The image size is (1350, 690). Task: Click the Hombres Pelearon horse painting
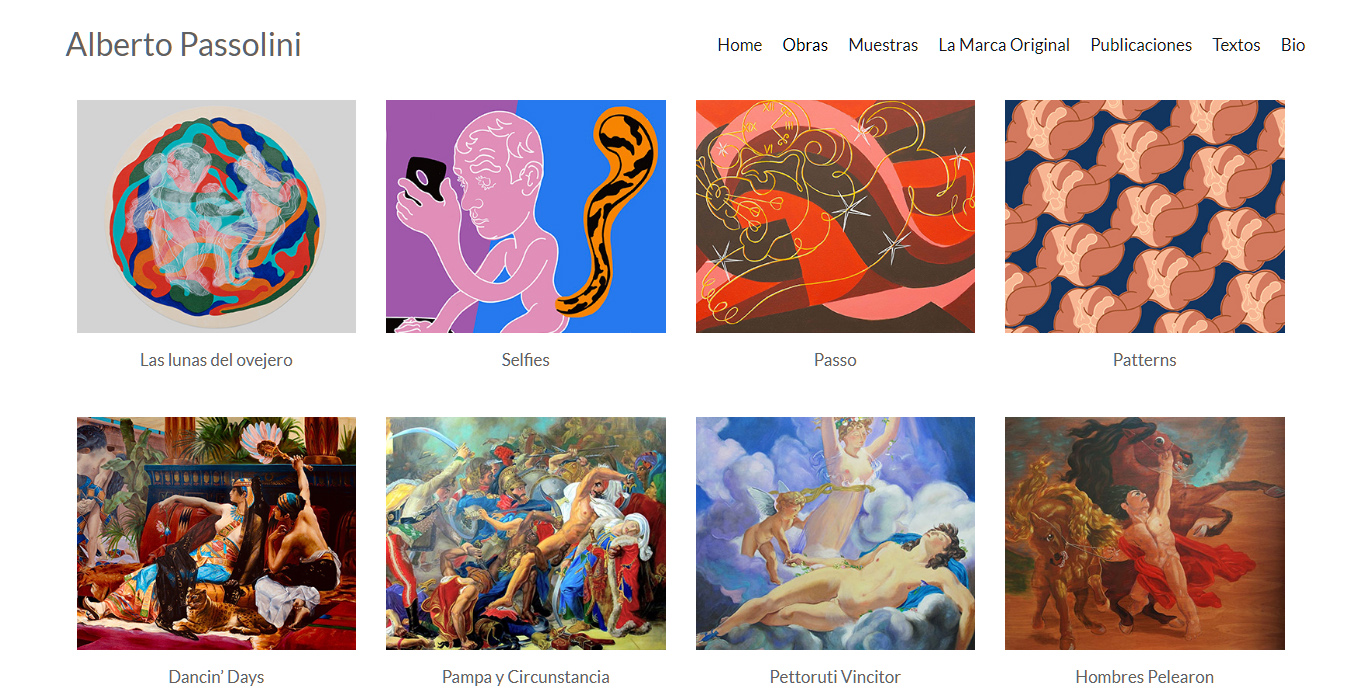pos(1145,534)
